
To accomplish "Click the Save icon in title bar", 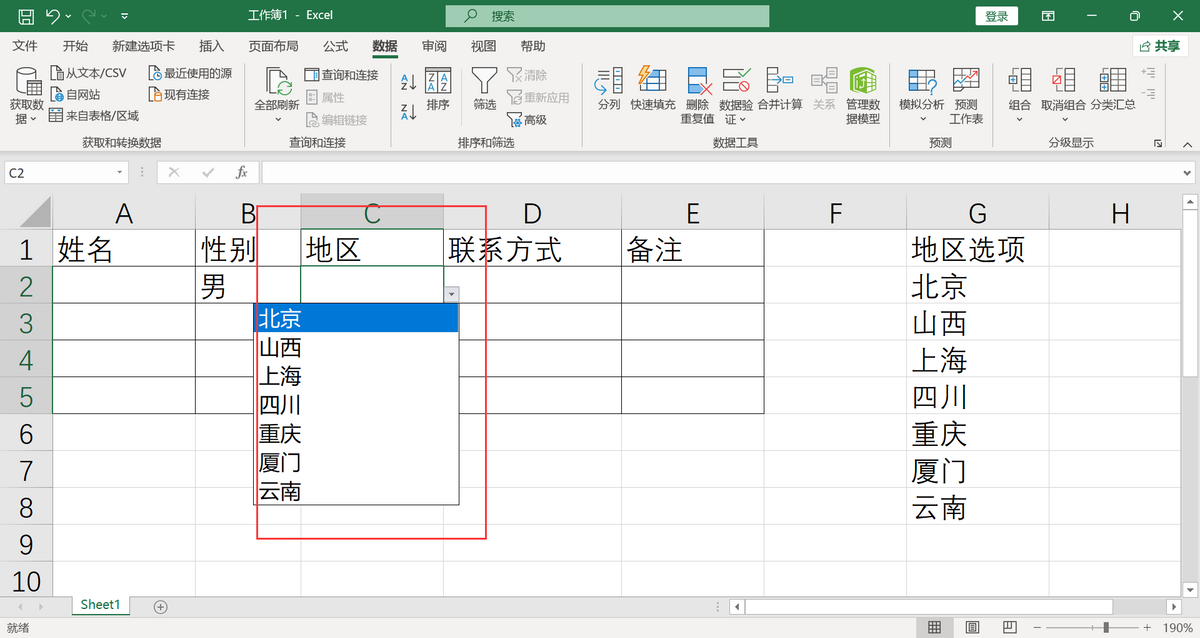I will [x=26, y=16].
